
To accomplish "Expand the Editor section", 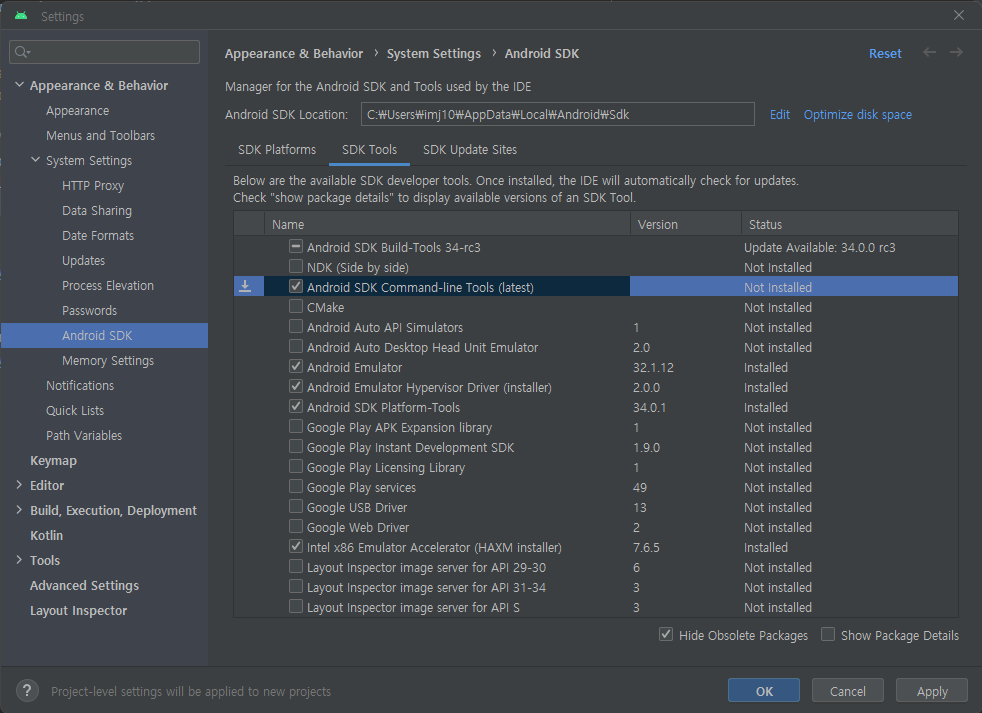I will point(19,485).
